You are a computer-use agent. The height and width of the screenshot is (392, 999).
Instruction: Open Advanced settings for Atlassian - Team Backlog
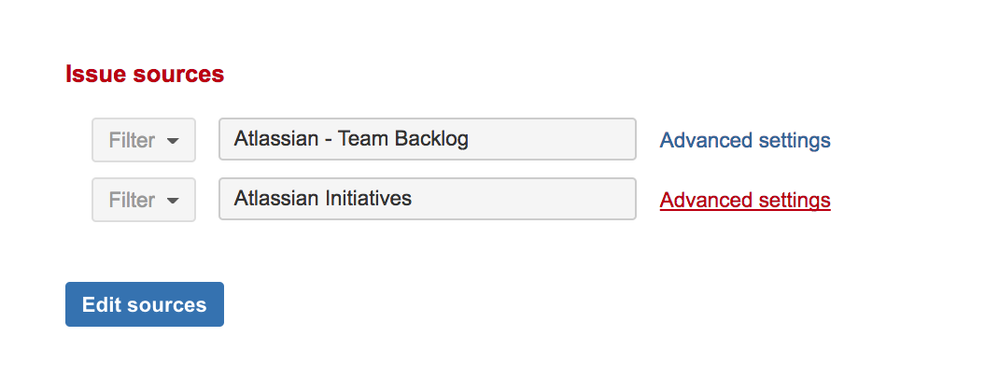point(745,140)
